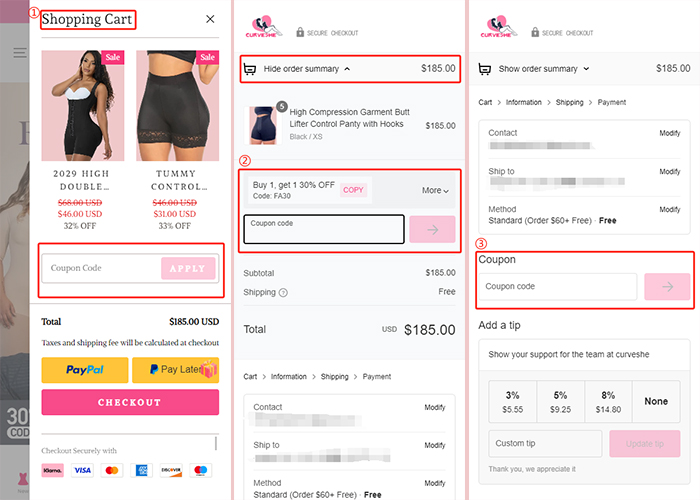Close the Shopping Cart panel
The image size is (700, 500).
(210, 19)
